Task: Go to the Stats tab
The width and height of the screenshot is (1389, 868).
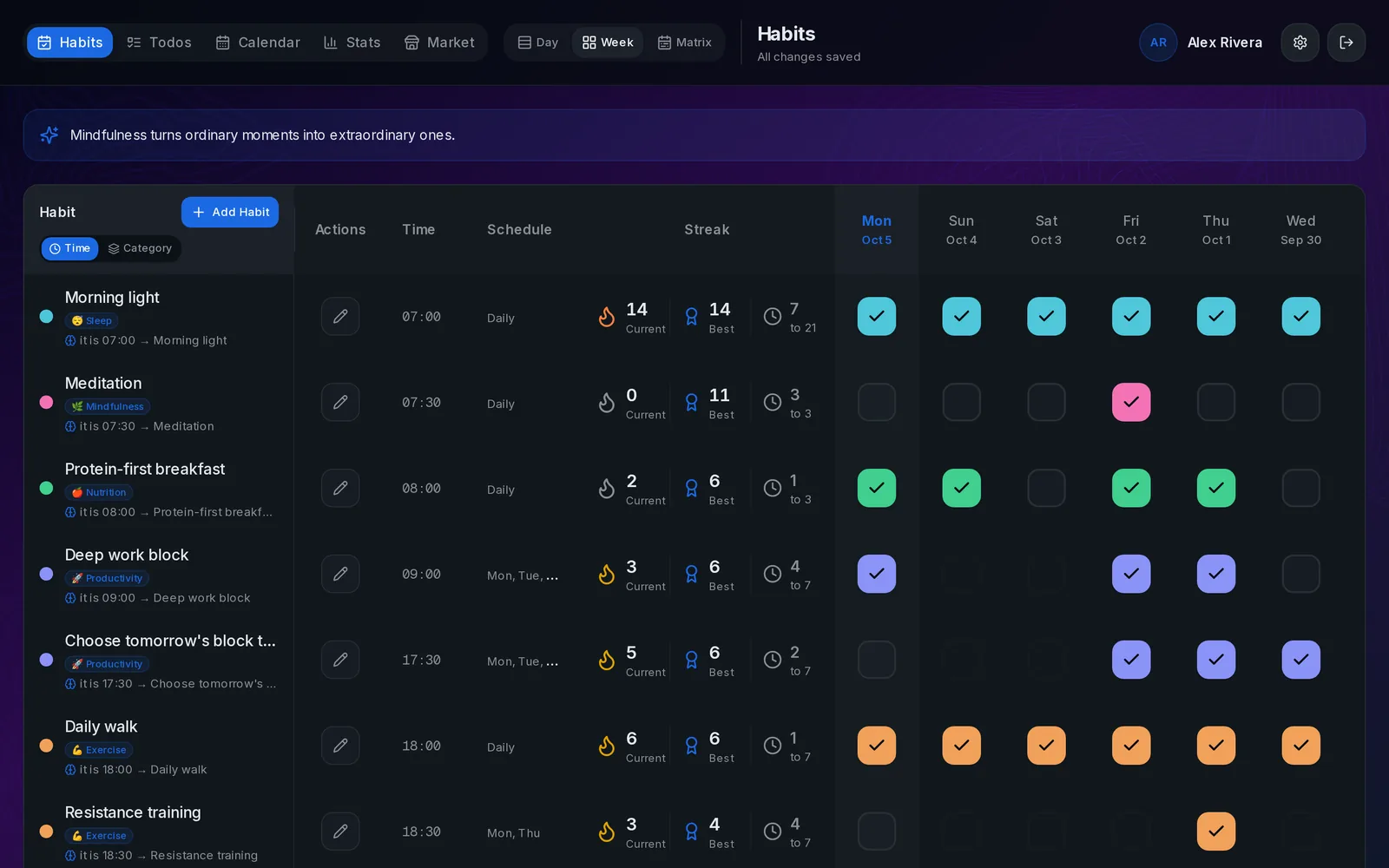Action: (x=352, y=43)
